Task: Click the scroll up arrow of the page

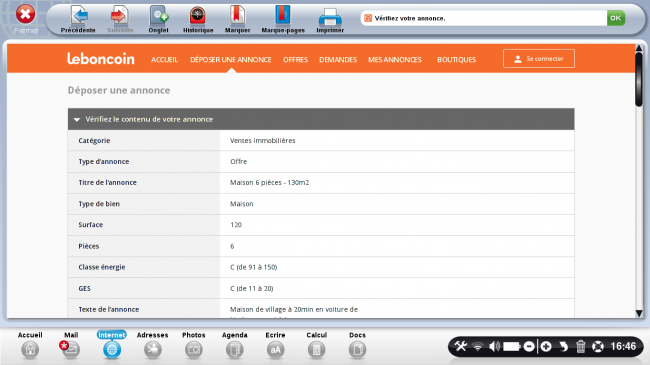Action: [639, 48]
